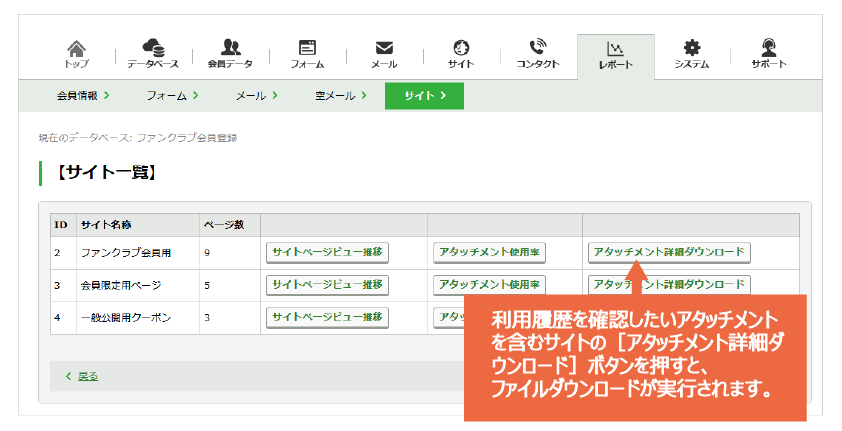Click the ID column header
Image resolution: width=842 pixels, height=431 pixels.
(x=61, y=225)
